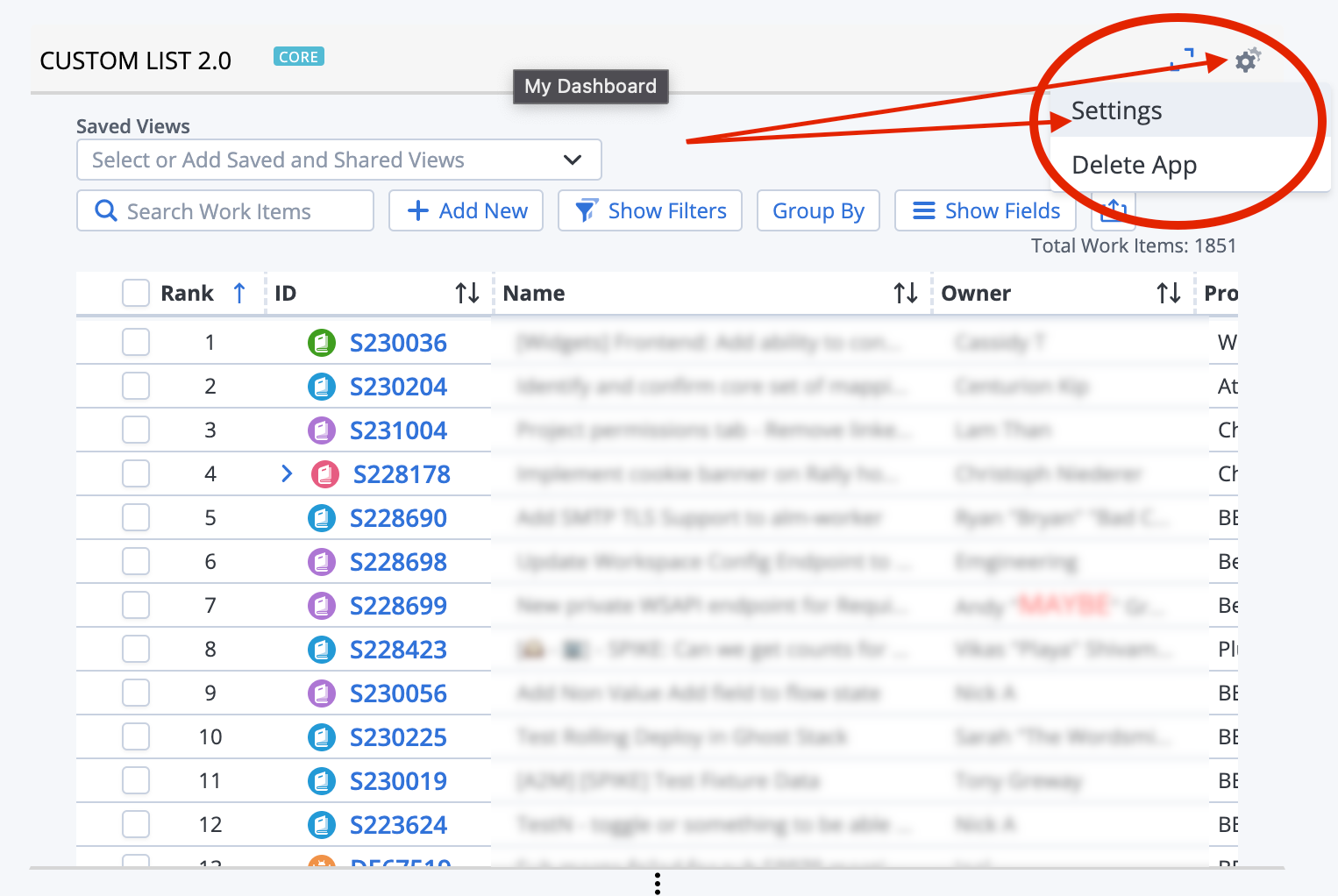Check the checkbox next to S228690
The width and height of the screenshot is (1338, 896).
click(x=136, y=517)
